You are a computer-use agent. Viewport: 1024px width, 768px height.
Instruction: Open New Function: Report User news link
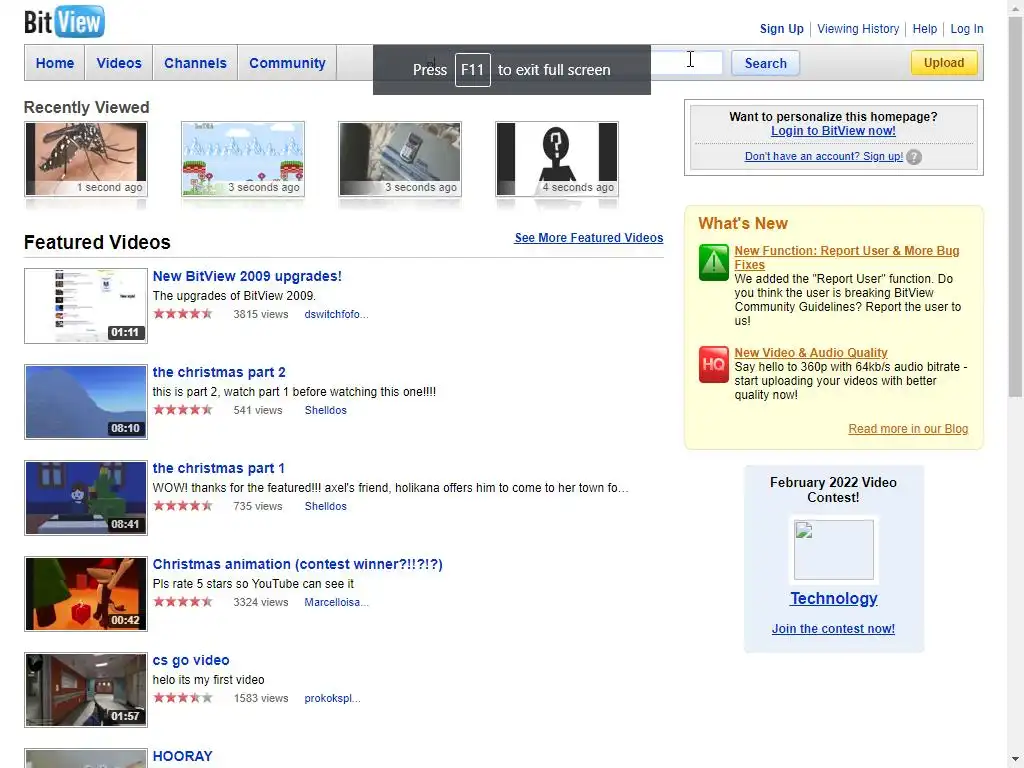(x=846, y=257)
